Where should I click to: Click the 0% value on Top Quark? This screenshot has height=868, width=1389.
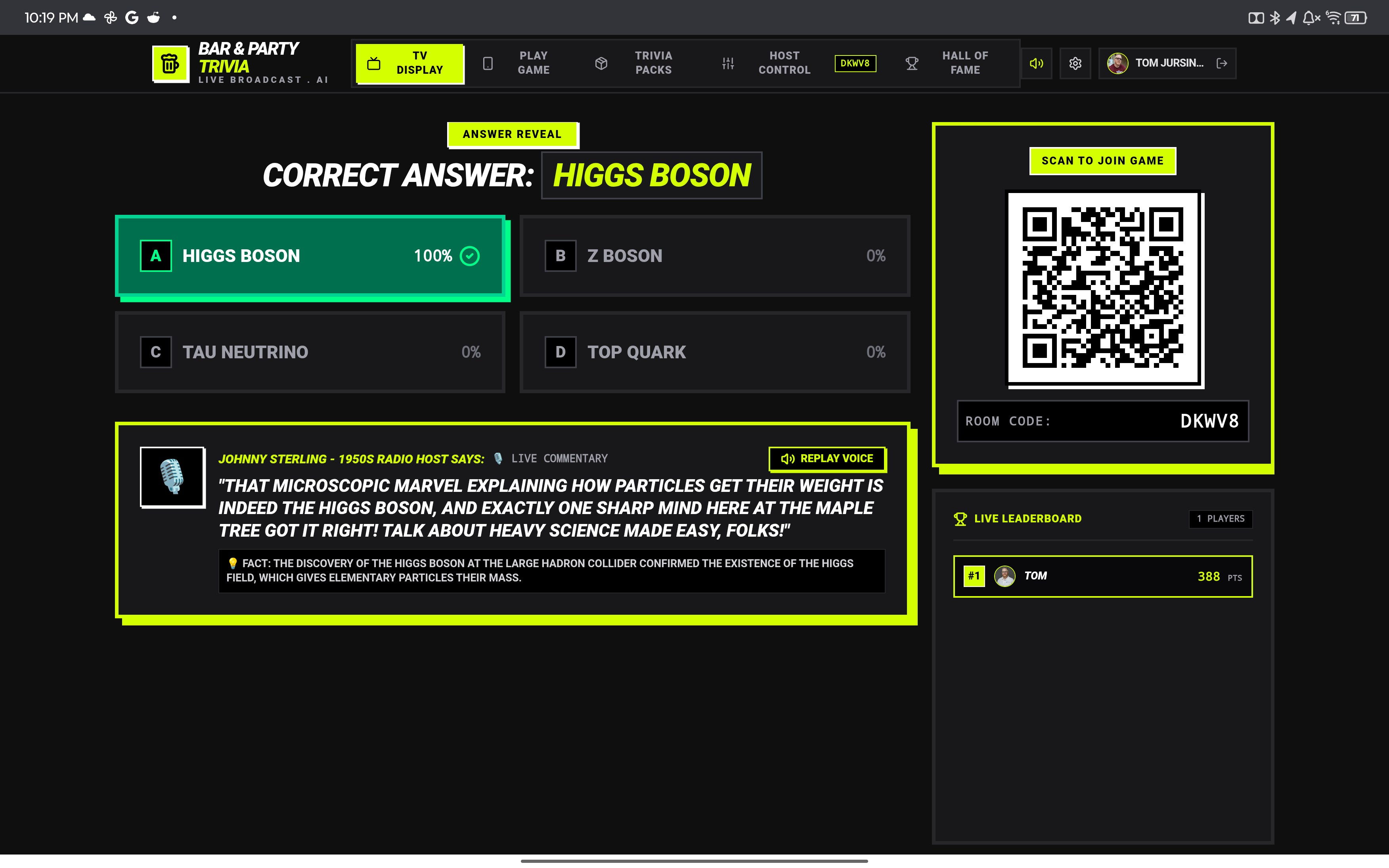(x=876, y=352)
